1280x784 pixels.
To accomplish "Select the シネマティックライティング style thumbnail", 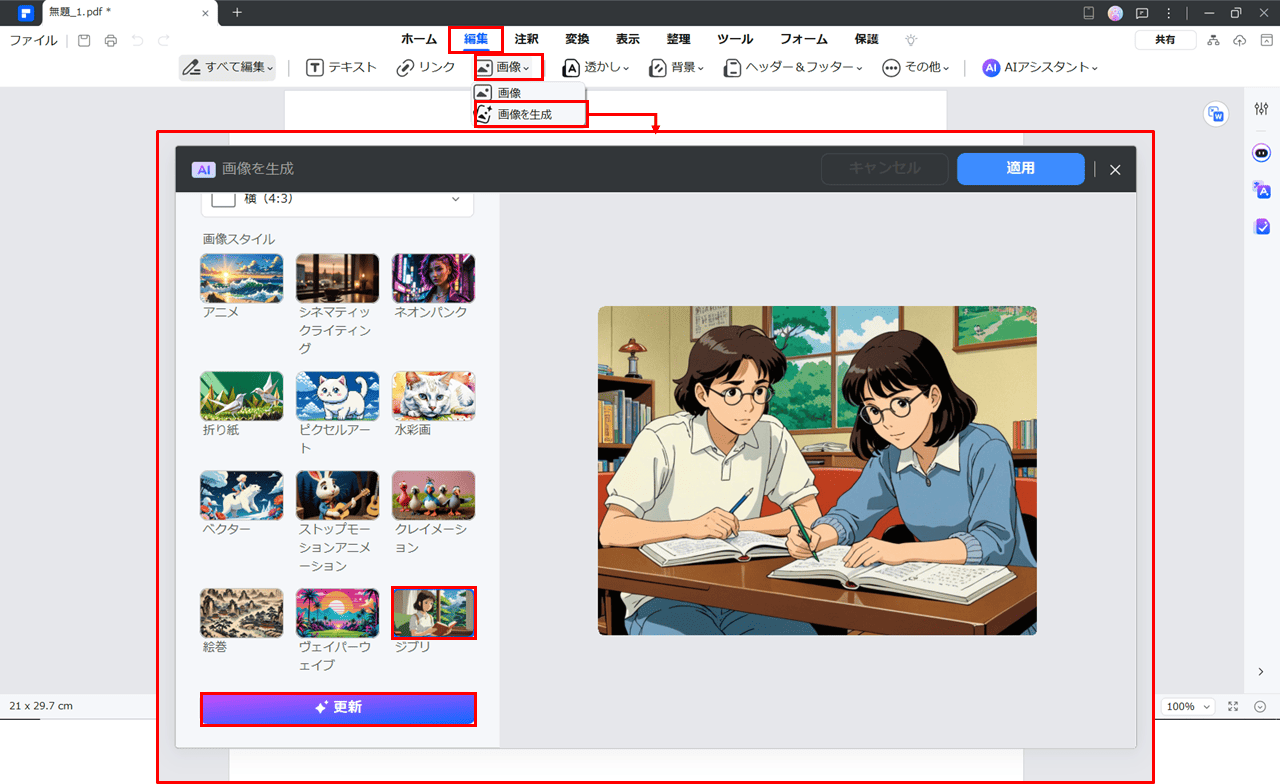I will [337, 278].
